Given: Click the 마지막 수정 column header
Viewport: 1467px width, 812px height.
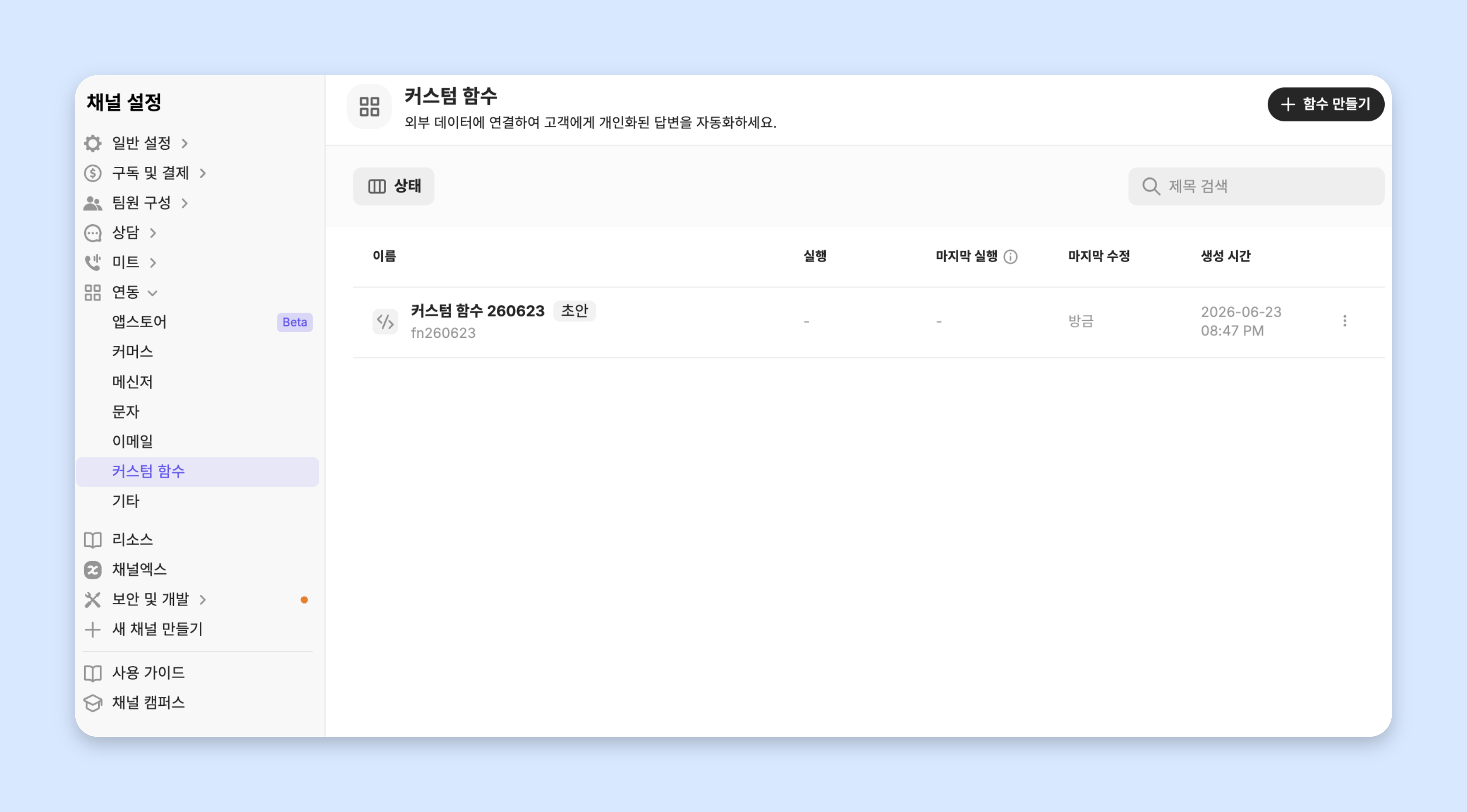Looking at the screenshot, I should [1099, 257].
